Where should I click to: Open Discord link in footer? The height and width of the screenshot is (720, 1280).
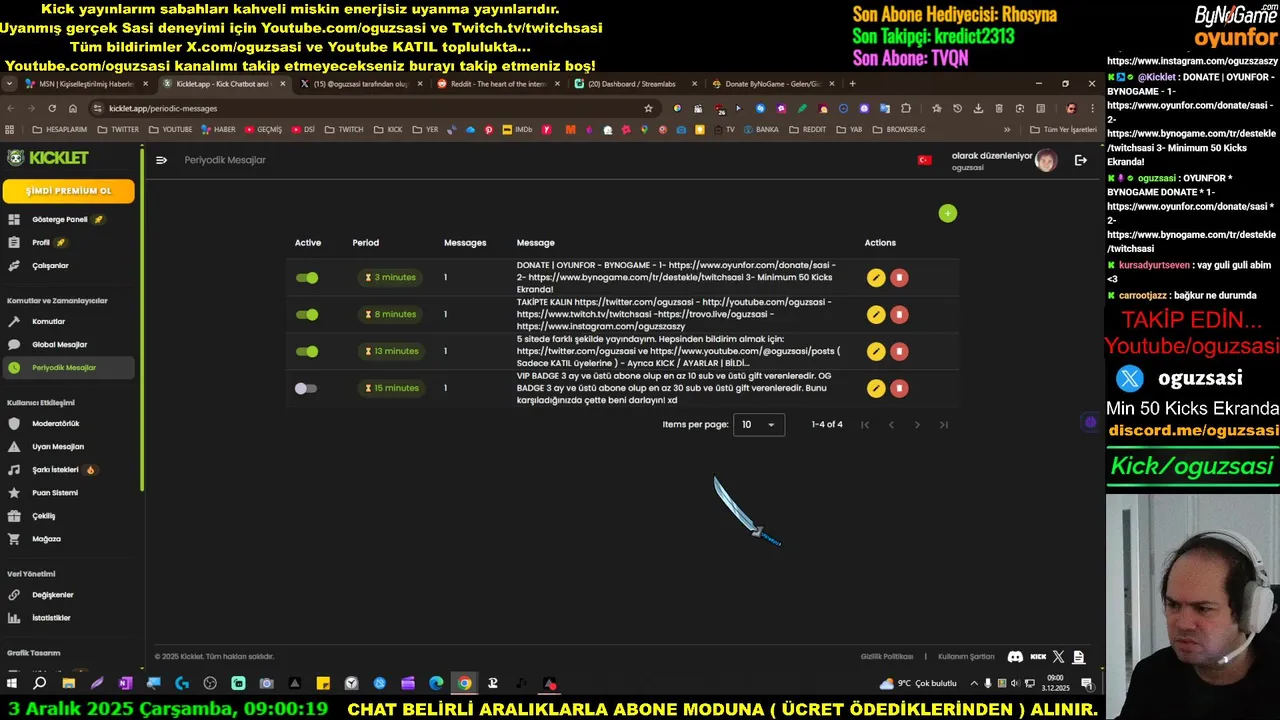(1015, 657)
